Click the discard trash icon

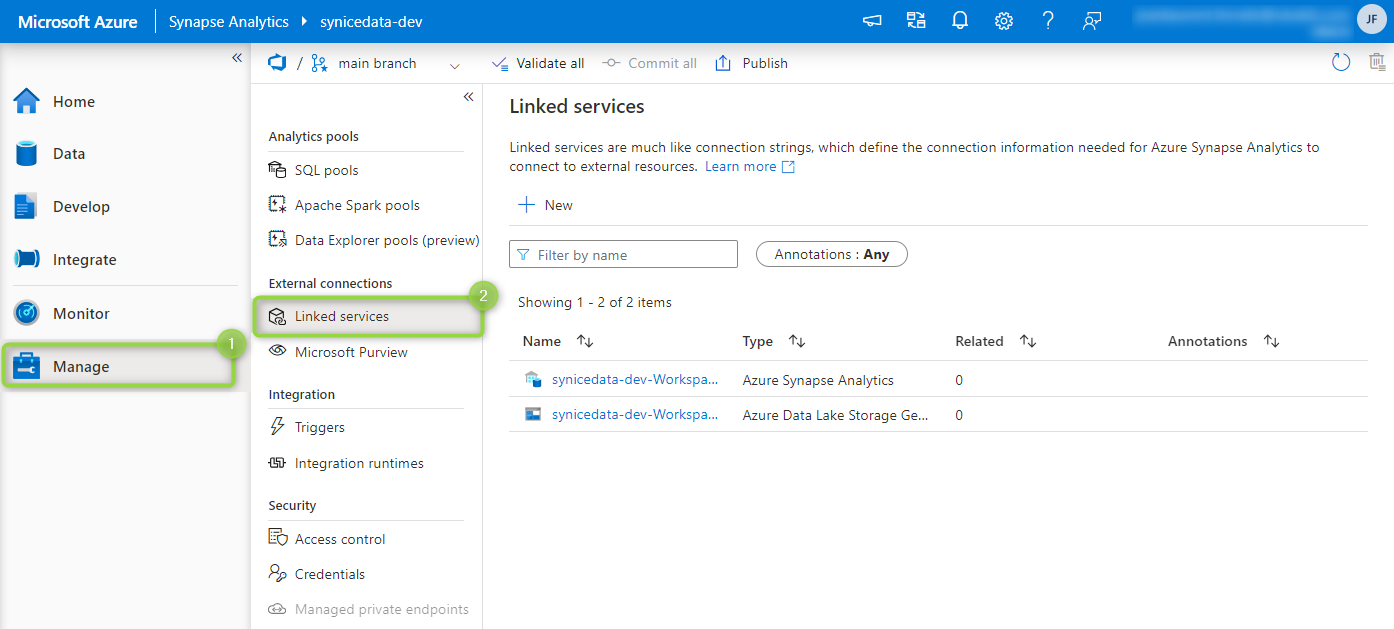tap(1377, 63)
